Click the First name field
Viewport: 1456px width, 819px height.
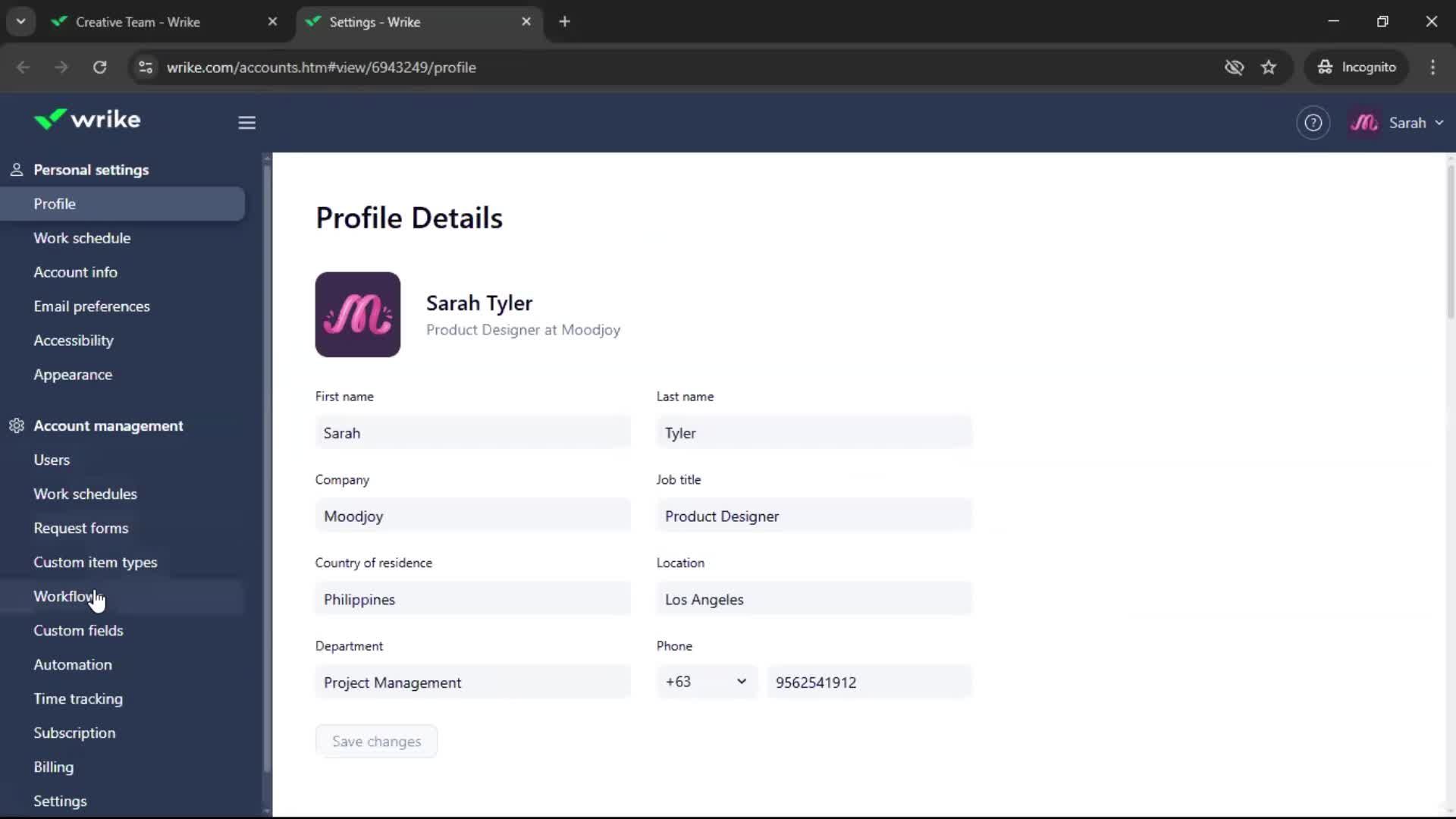pos(472,432)
